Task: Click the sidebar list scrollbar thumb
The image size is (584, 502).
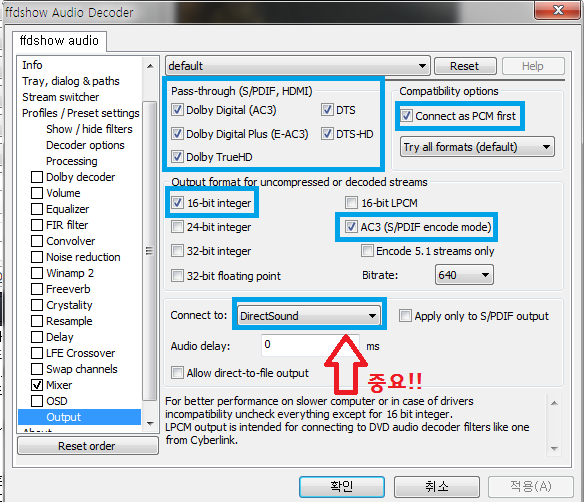Action: [149, 251]
